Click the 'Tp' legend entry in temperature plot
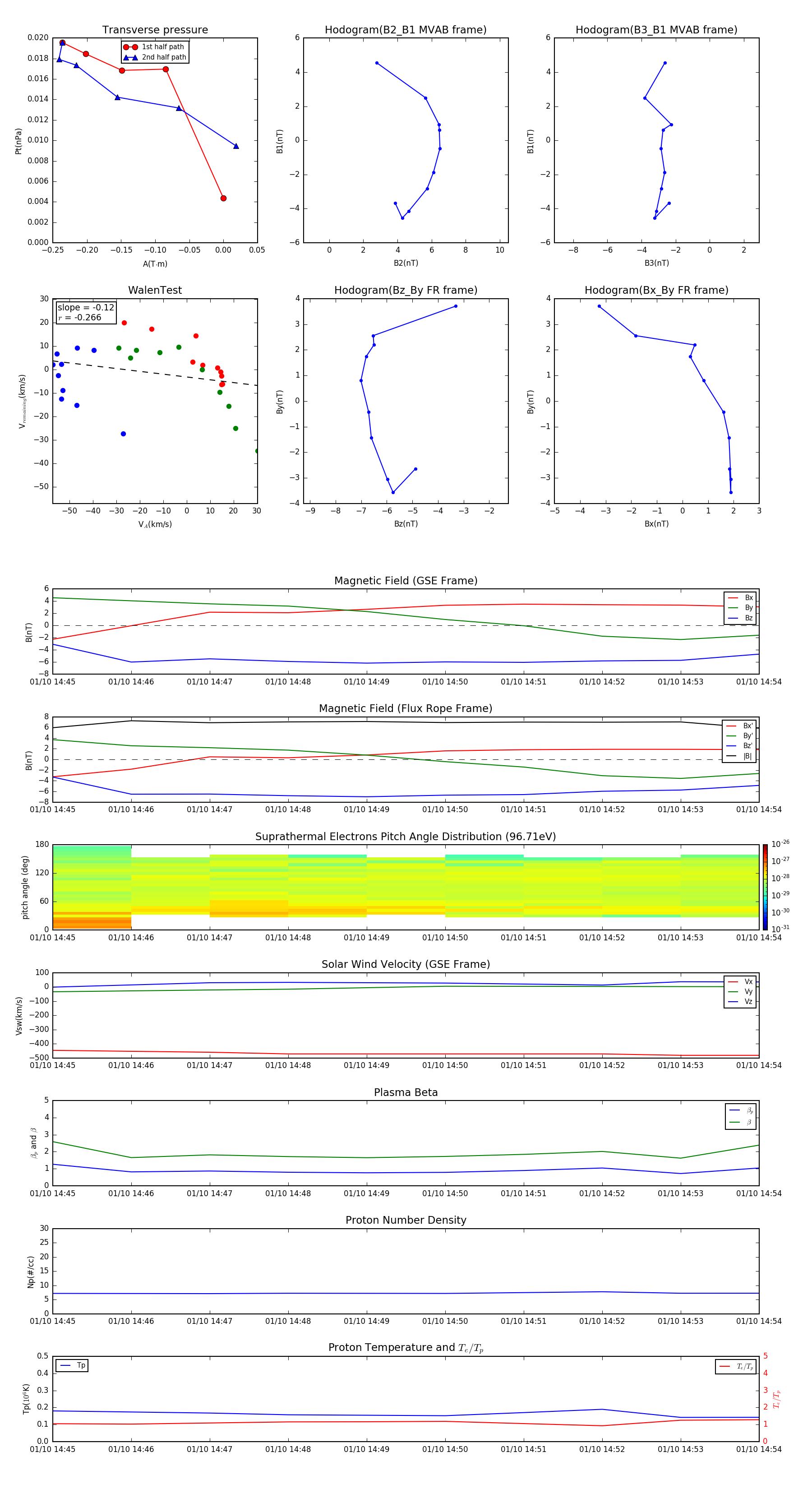The width and height of the screenshot is (812, 1489). point(72,1366)
